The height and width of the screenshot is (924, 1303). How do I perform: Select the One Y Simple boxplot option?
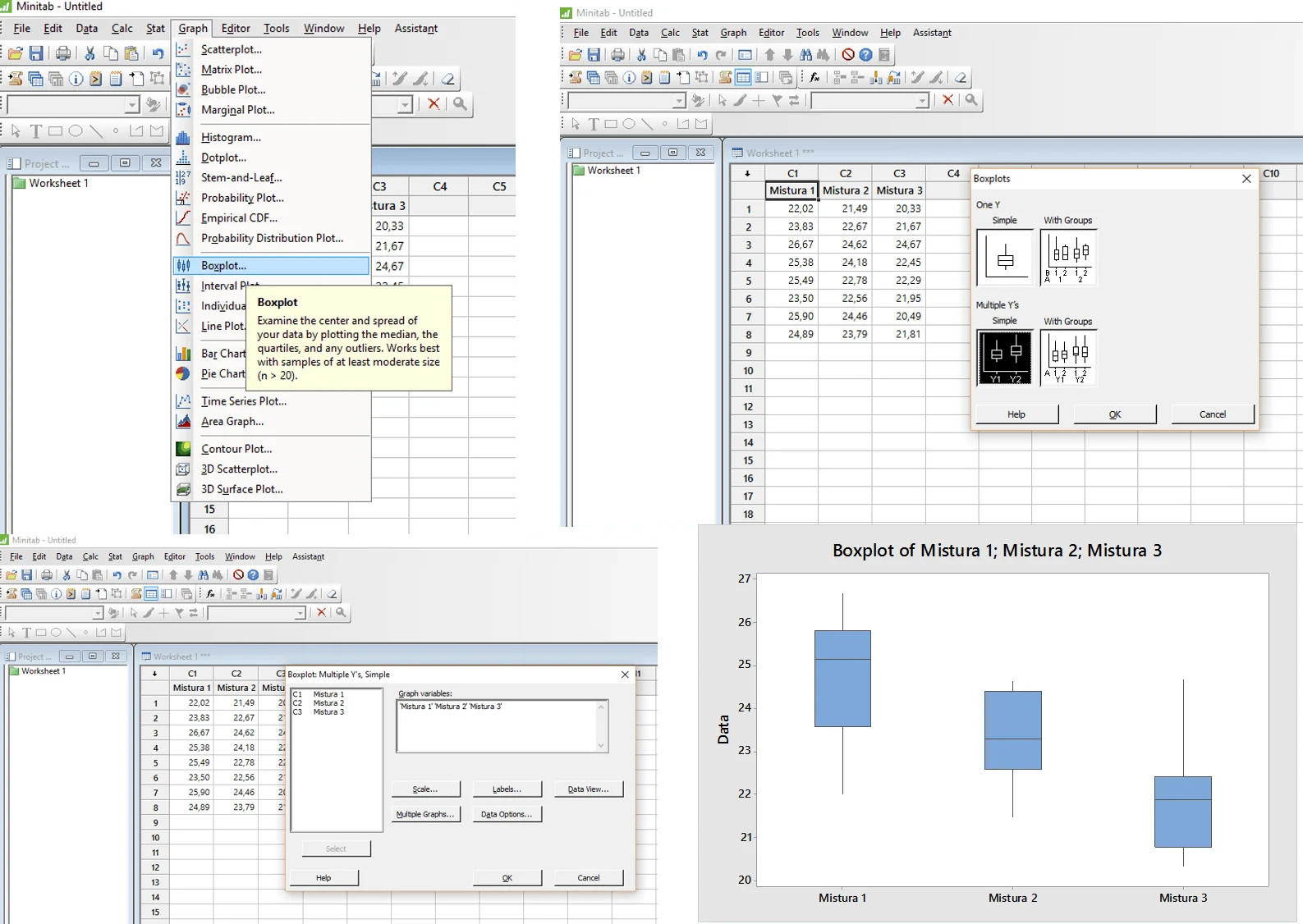click(1005, 258)
